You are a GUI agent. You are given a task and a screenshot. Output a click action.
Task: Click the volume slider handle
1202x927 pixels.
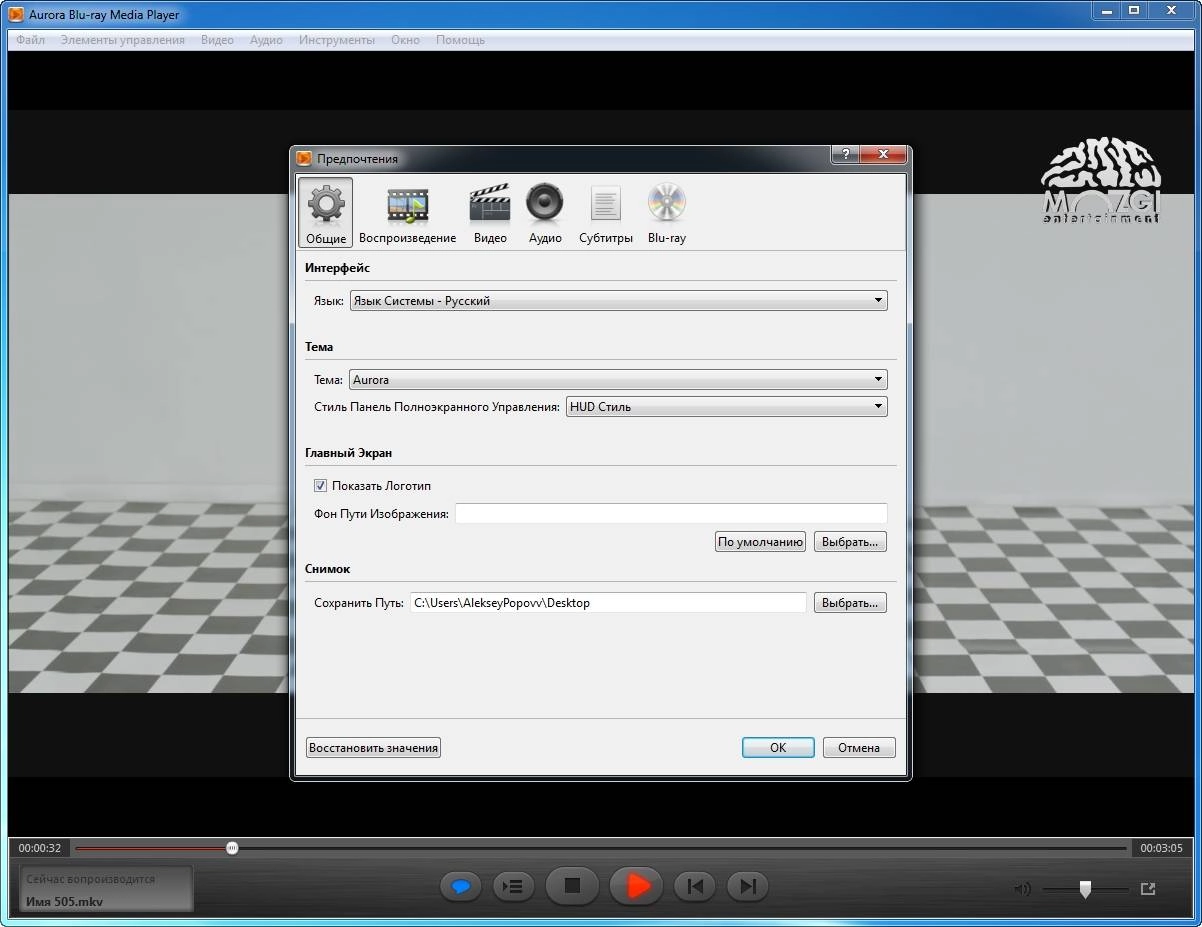coord(1085,889)
